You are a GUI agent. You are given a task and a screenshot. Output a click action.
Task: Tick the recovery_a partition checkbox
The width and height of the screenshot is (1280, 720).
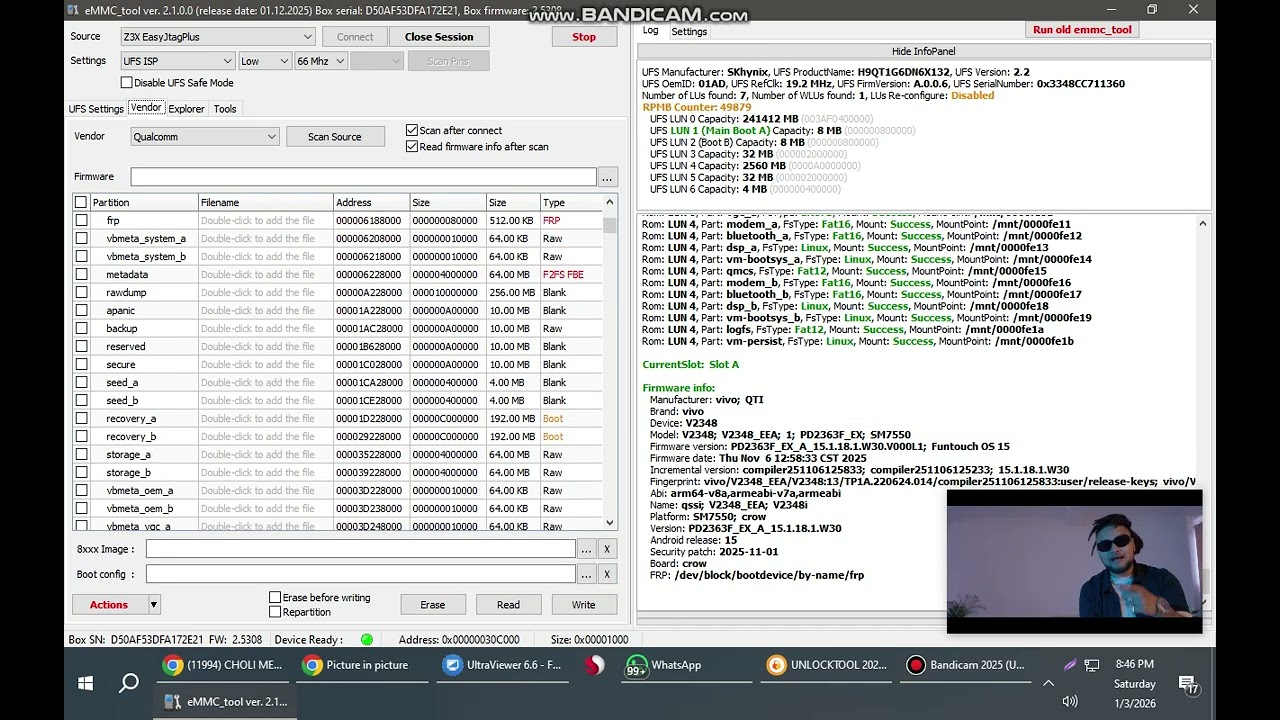coord(81,418)
